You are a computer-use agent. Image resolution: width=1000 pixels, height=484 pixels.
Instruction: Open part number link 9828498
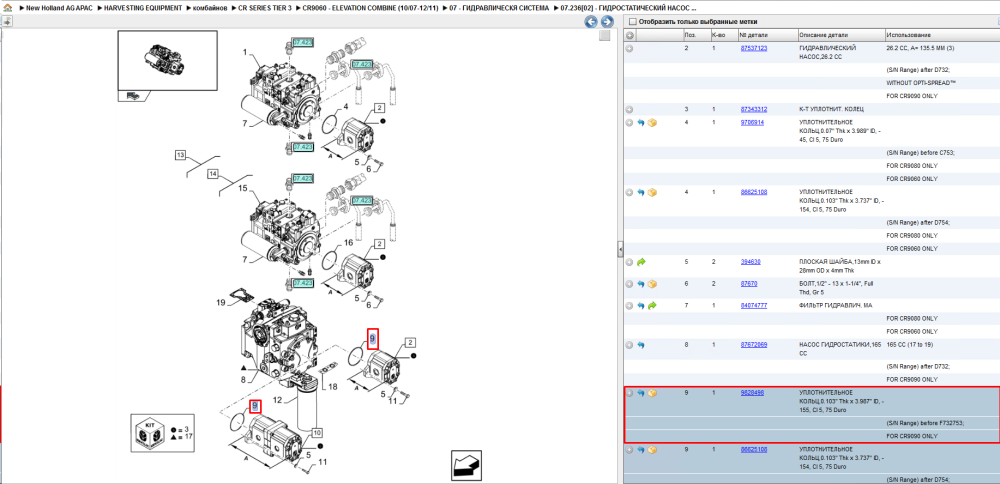coord(752,393)
